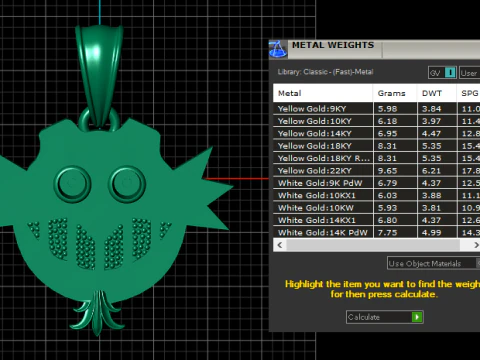The height and width of the screenshot is (360, 480).
Task: Click the right scroll arrow of table
Action: pos(476,245)
